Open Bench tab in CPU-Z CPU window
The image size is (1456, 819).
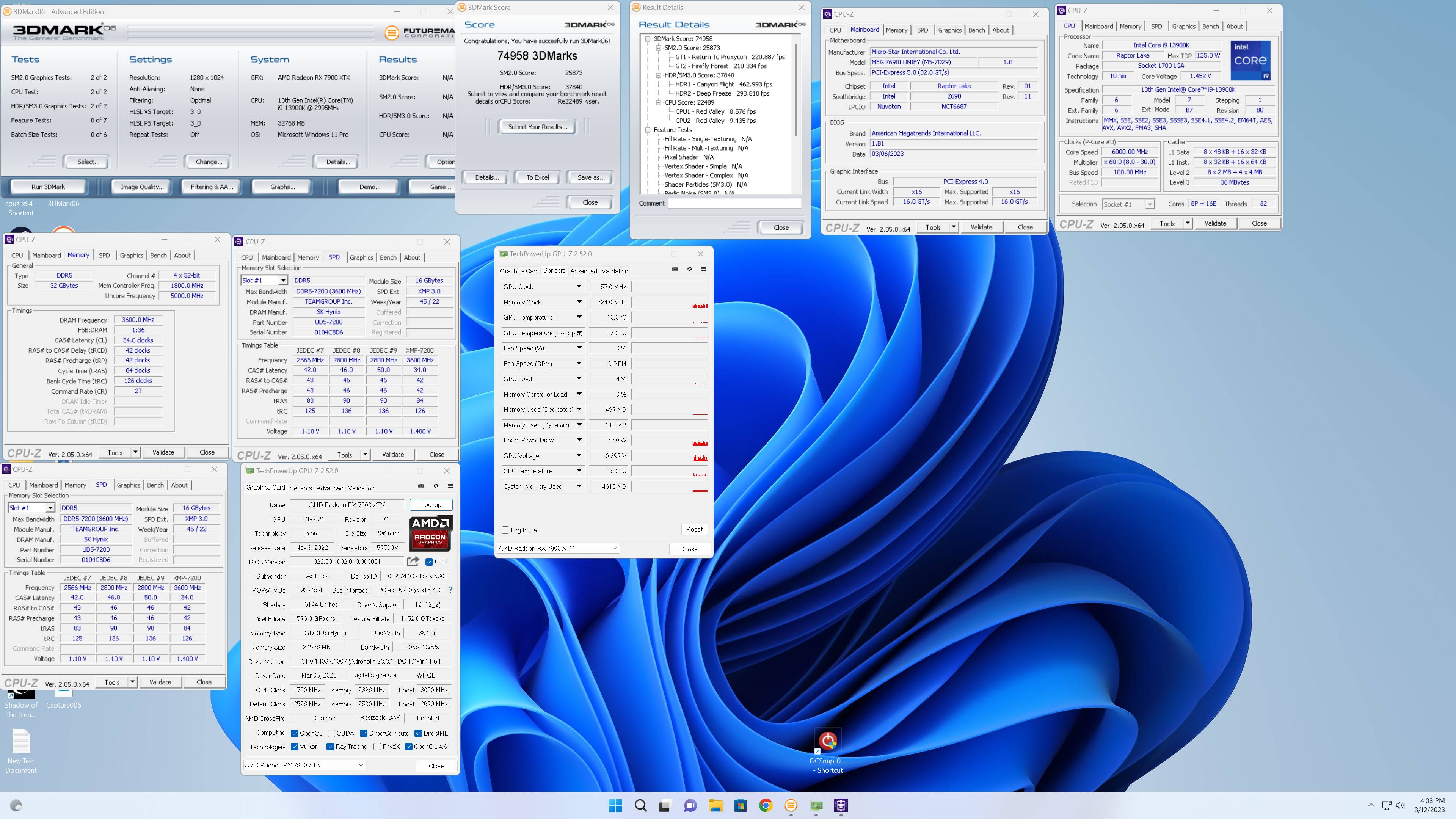pos(1210,27)
